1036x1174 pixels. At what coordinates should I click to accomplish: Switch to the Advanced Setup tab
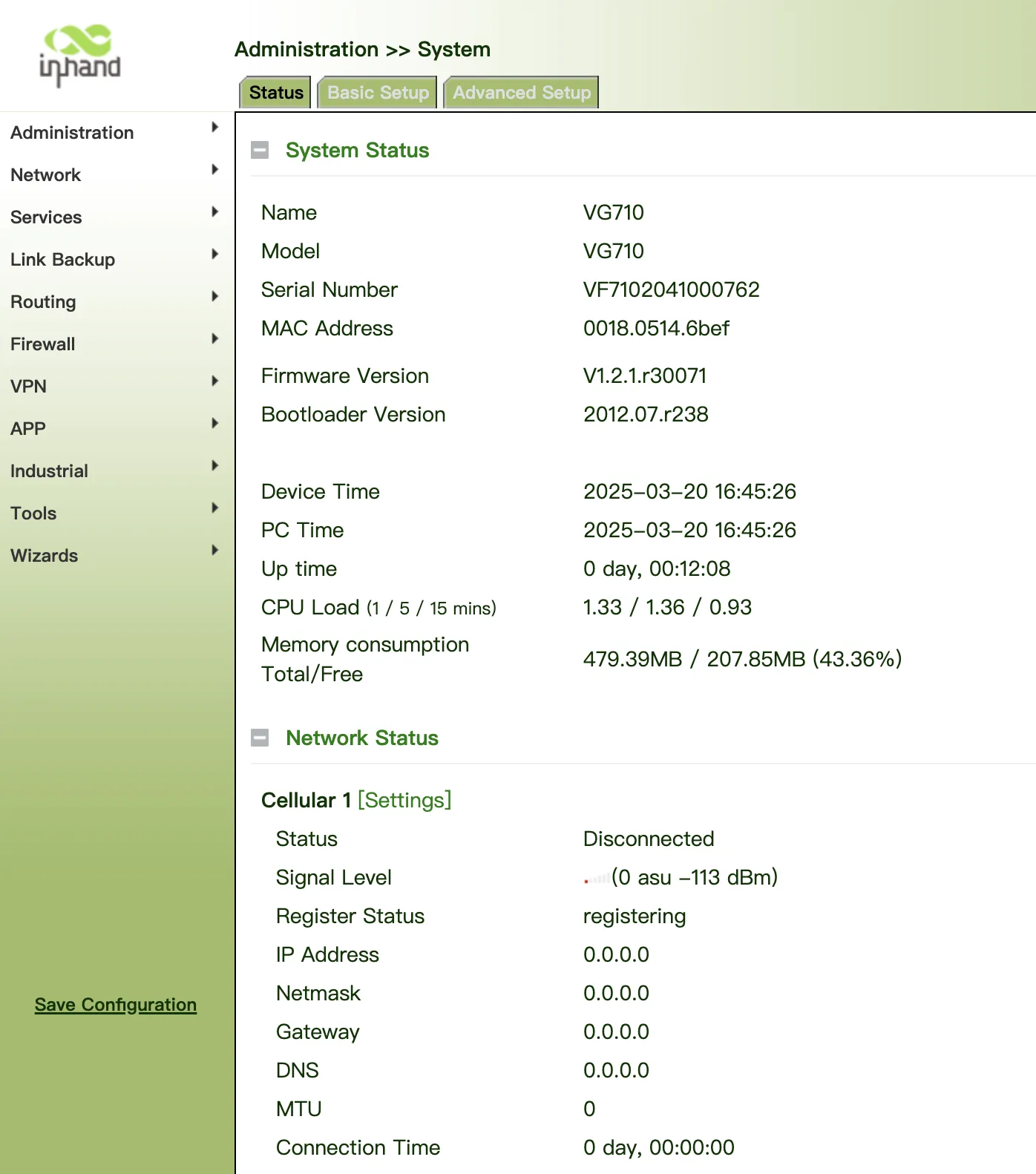(522, 92)
